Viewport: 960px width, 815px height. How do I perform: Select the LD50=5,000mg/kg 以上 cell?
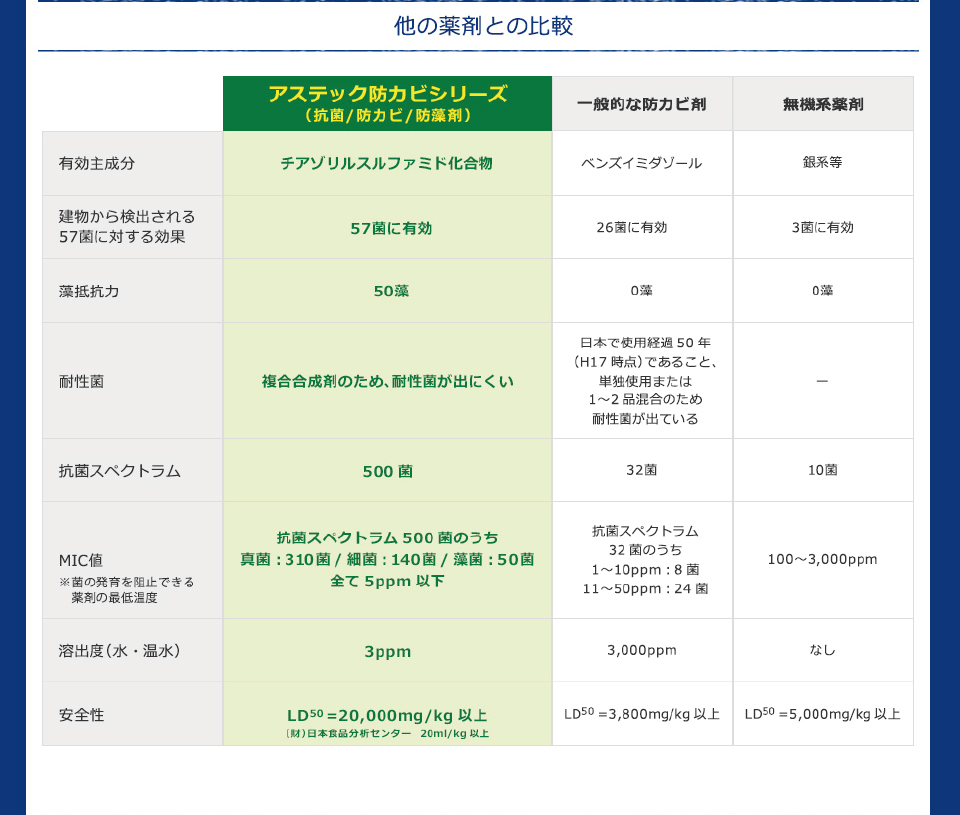[x=823, y=714]
